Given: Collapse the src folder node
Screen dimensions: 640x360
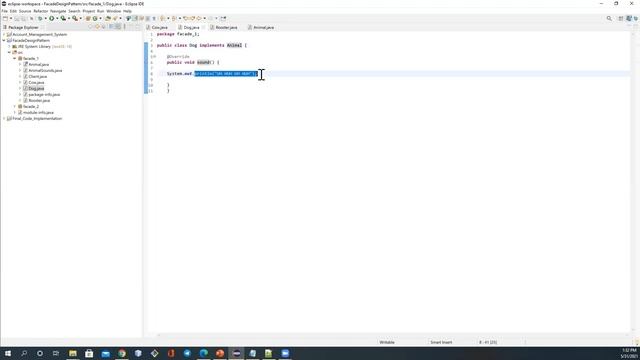Looking at the screenshot, I should coord(9,53).
